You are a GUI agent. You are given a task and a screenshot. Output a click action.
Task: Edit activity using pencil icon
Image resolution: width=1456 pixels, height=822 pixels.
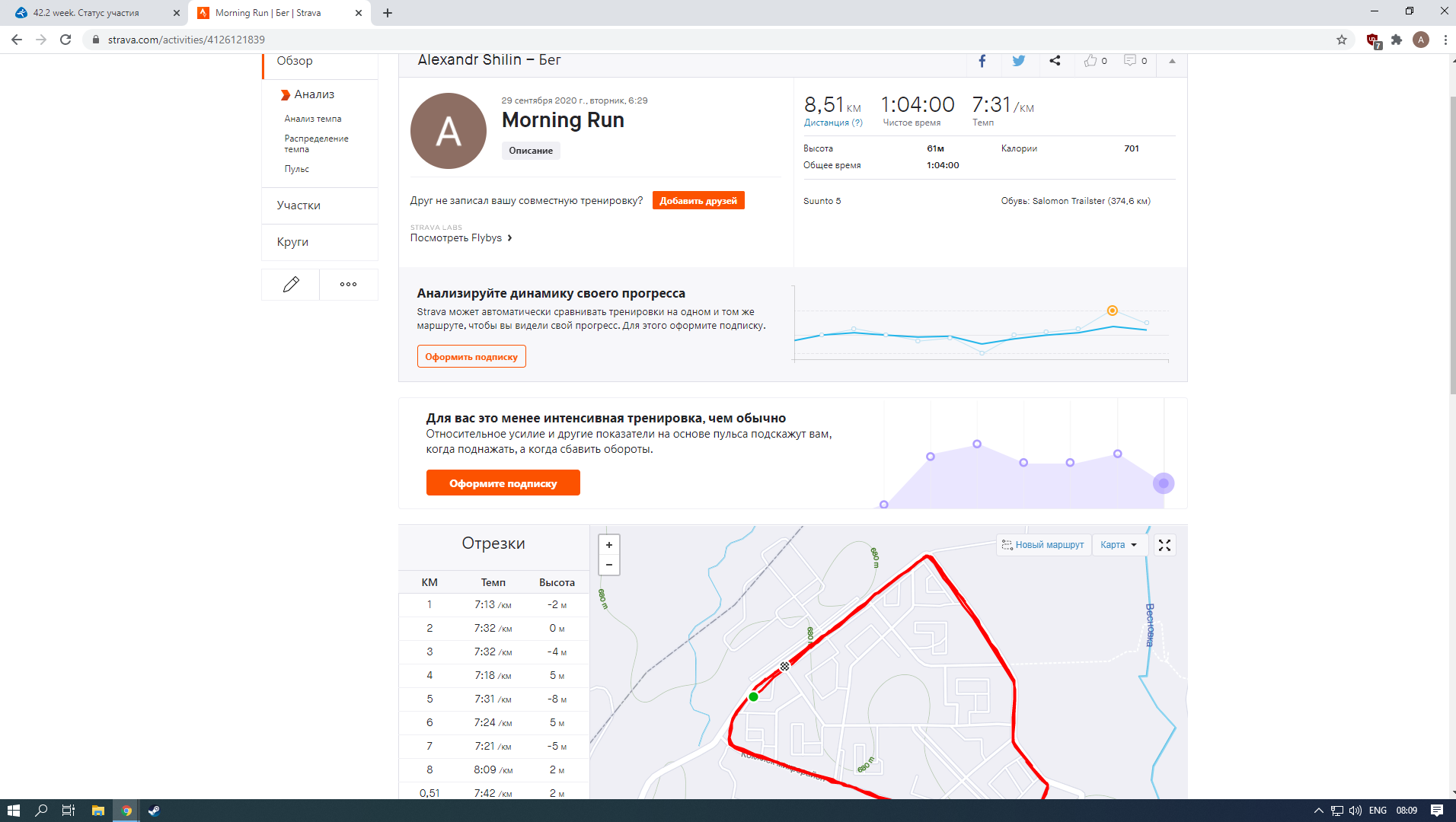[291, 285]
